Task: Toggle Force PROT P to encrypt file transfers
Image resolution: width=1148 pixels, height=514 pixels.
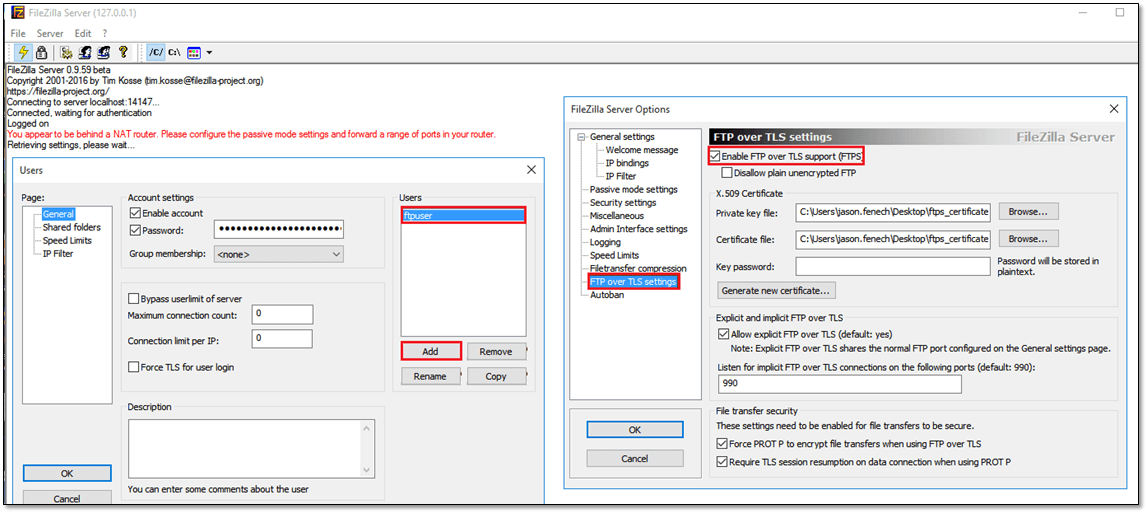Action: pos(724,444)
